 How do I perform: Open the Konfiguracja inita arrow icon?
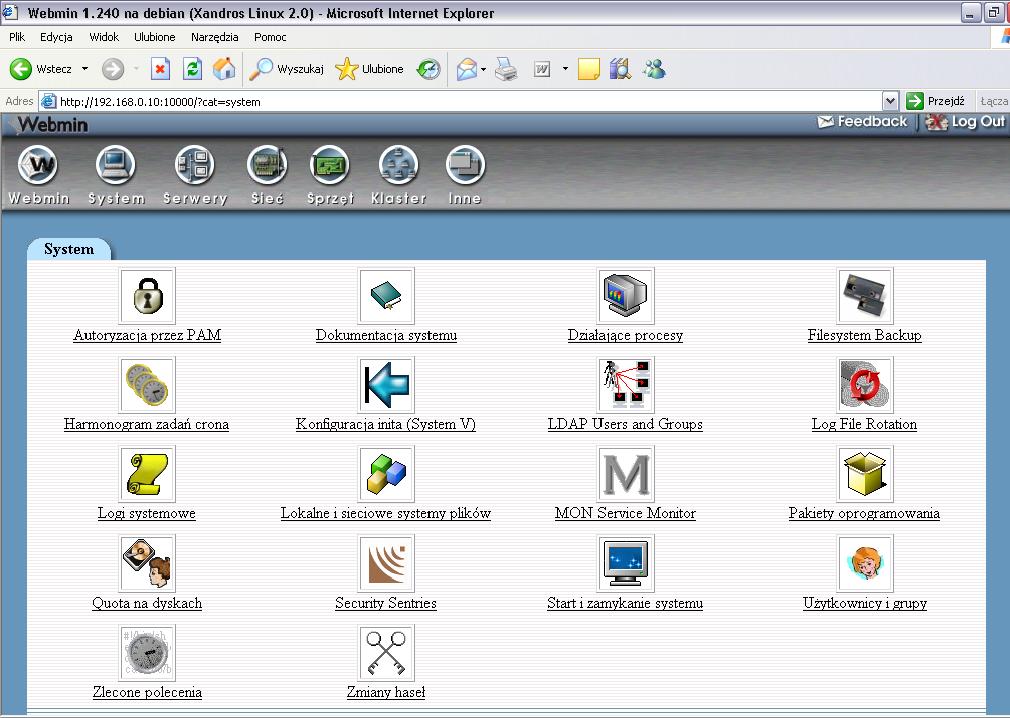pyautogui.click(x=386, y=385)
